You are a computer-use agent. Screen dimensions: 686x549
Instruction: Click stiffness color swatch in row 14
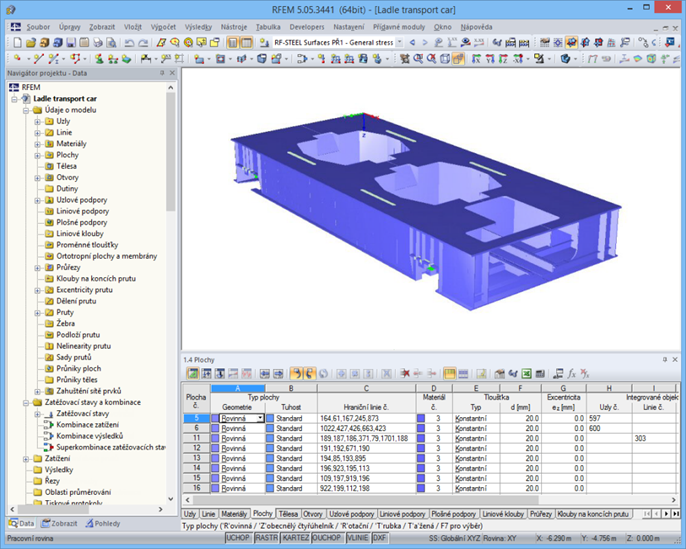click(x=270, y=468)
